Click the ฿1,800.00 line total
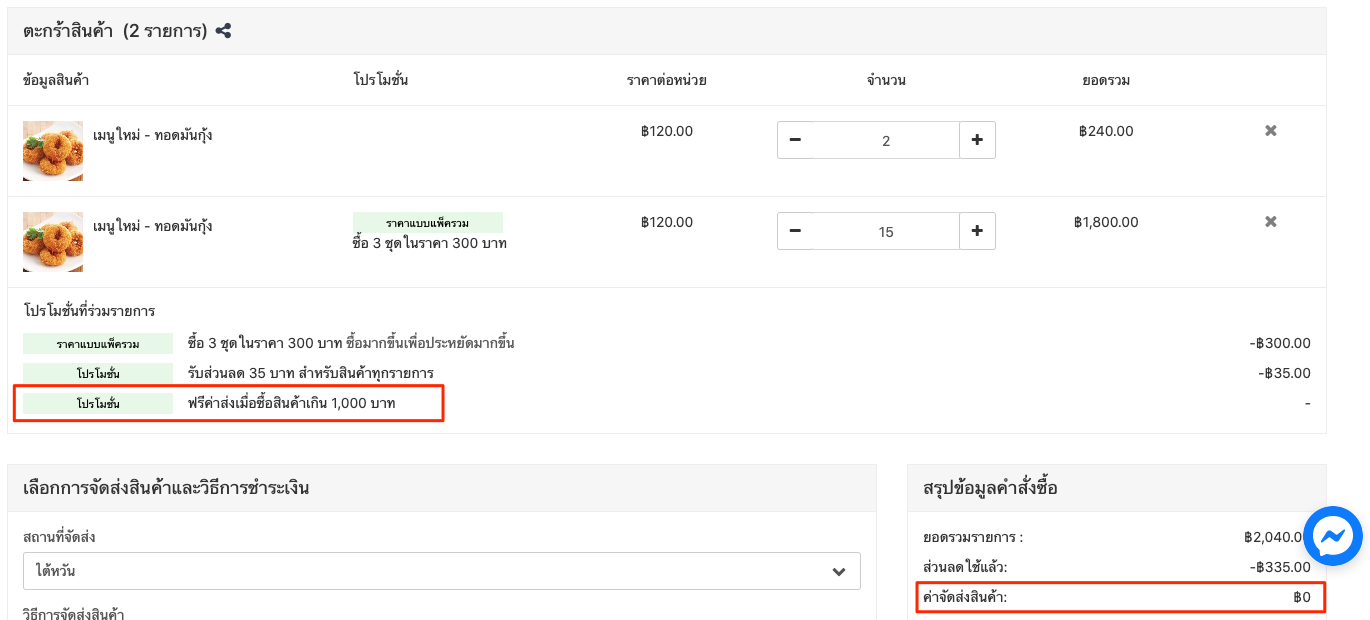The width and height of the screenshot is (1370, 620). click(x=1106, y=222)
